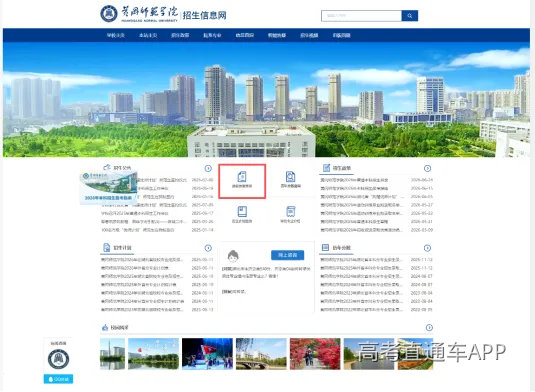Open the stage performance with flag thumbnail
This screenshot has width=535, height=392.
pos(207,354)
